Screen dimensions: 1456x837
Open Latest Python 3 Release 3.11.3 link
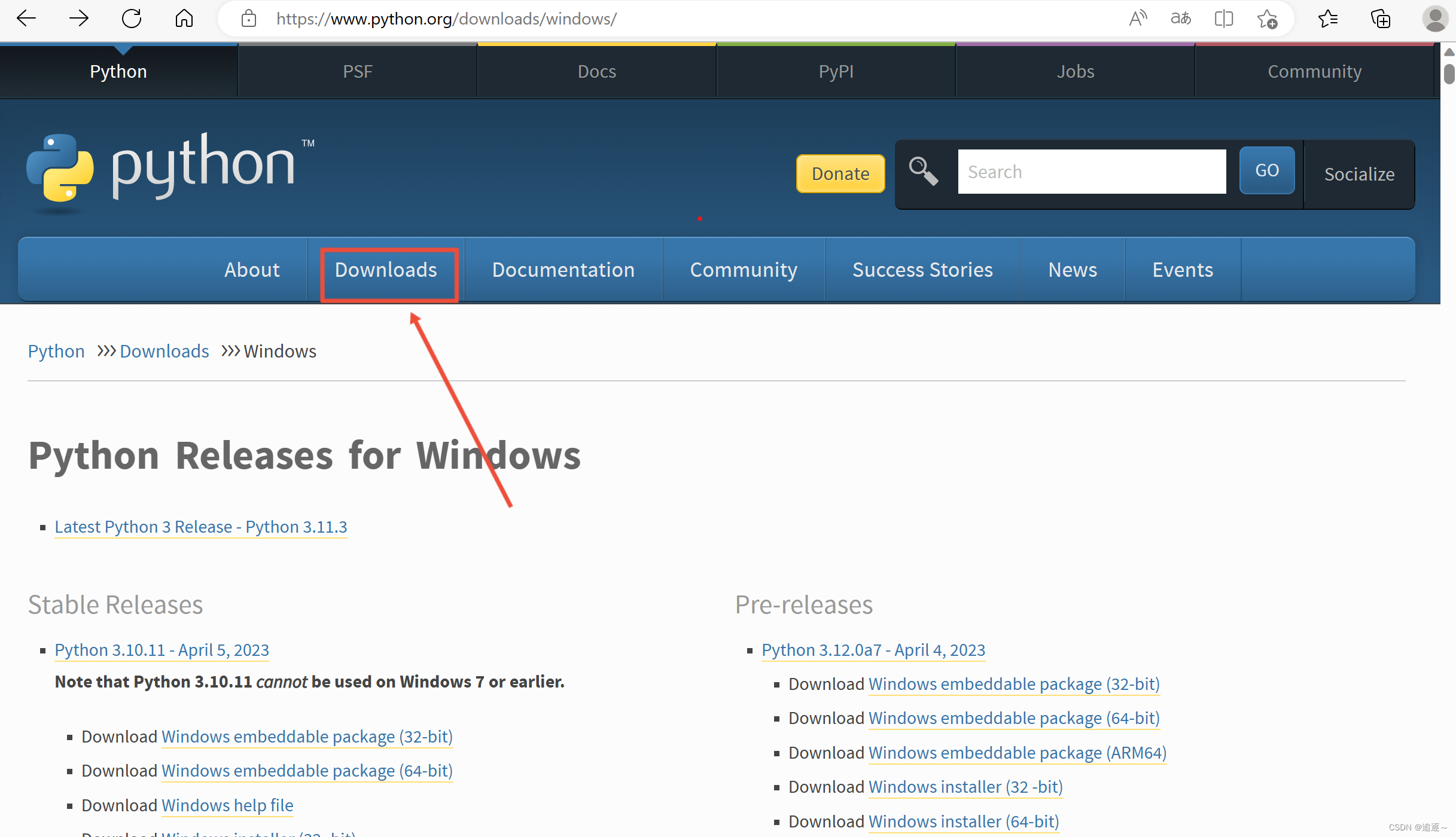pyautogui.click(x=201, y=527)
